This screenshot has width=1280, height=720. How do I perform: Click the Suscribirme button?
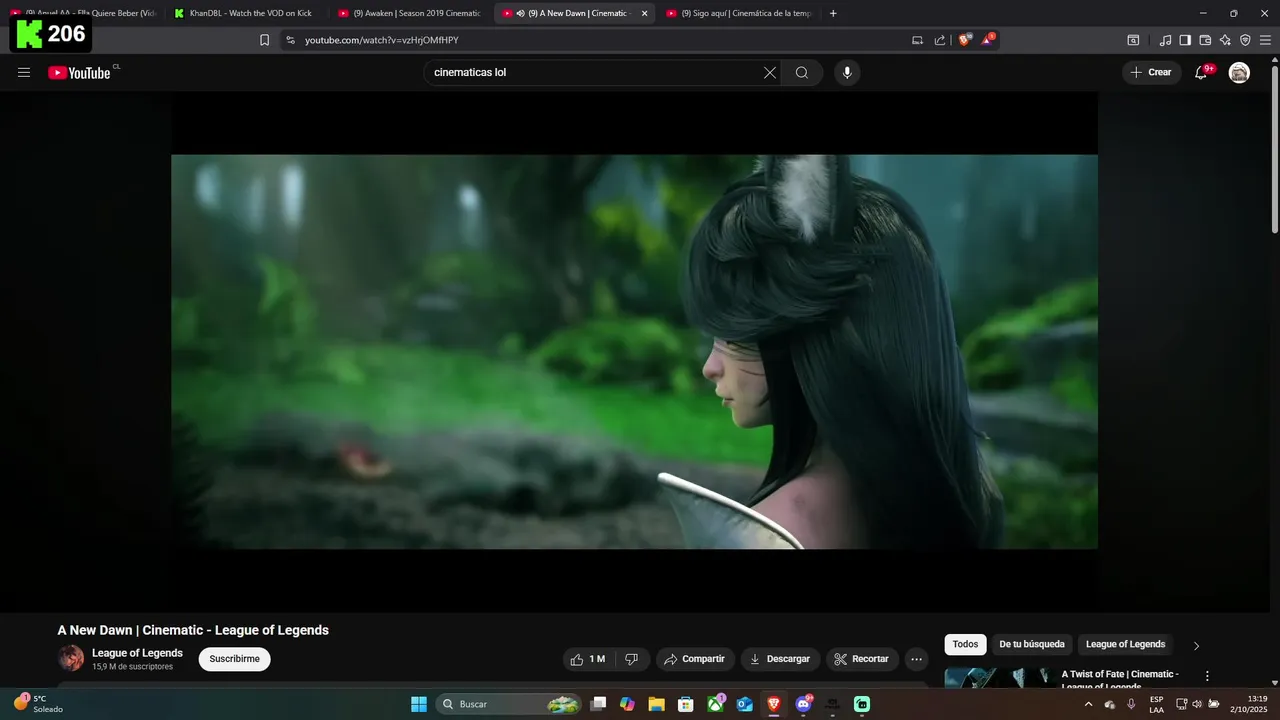[x=234, y=659]
